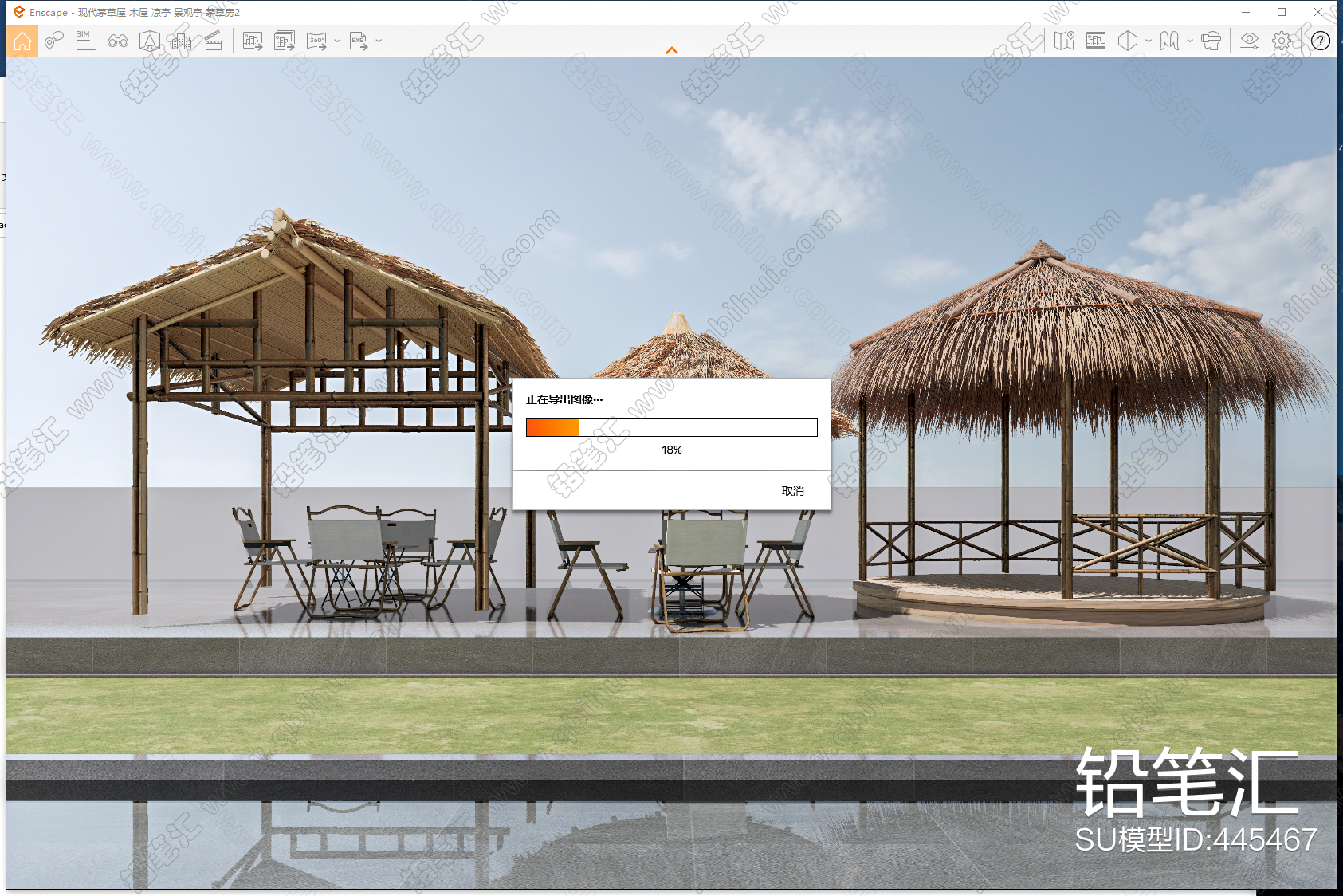Open the Collaborative Annotations pin icon
1343x896 pixels.
click(54, 41)
